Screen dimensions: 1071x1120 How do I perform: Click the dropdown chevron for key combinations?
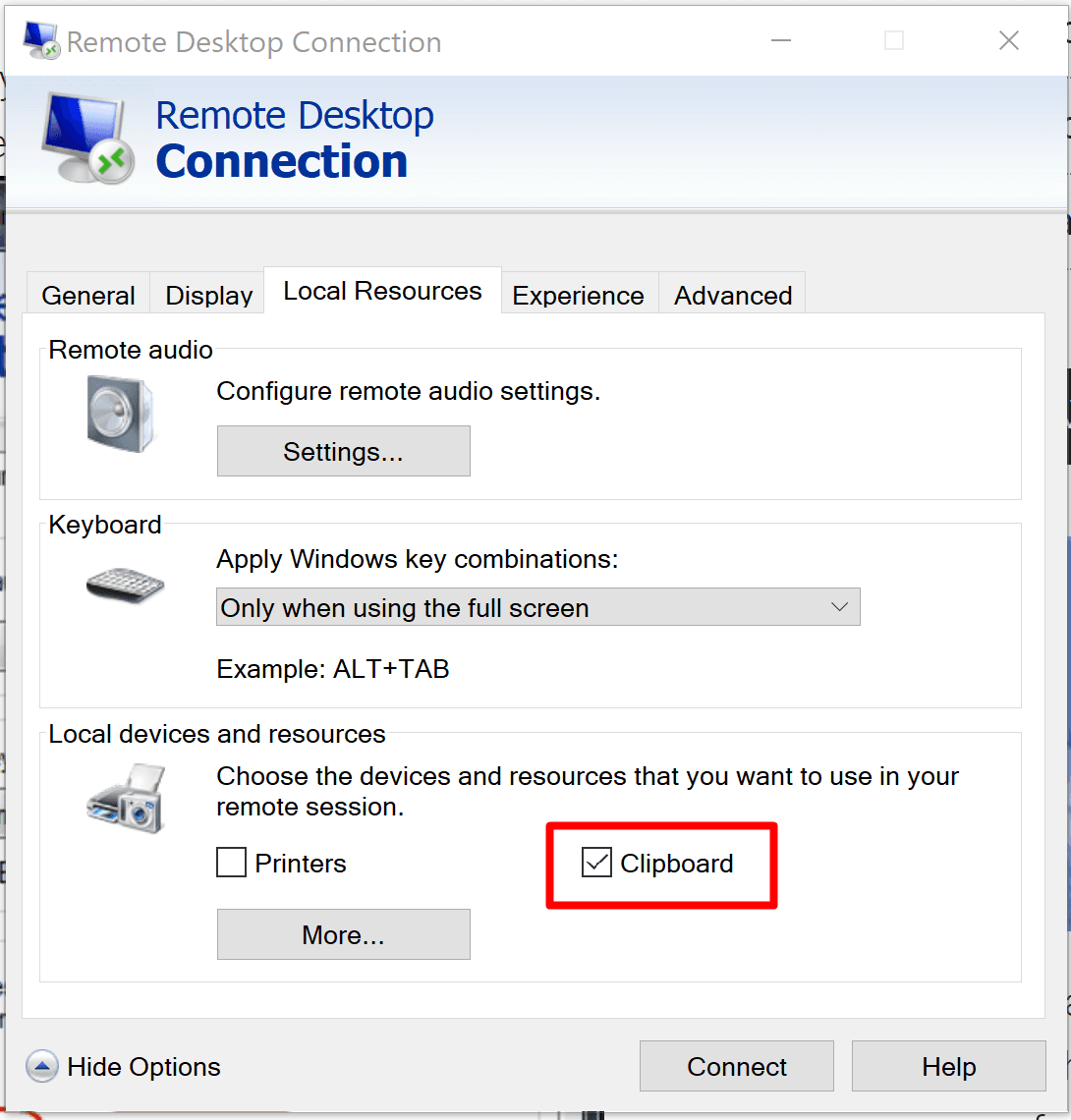(839, 607)
